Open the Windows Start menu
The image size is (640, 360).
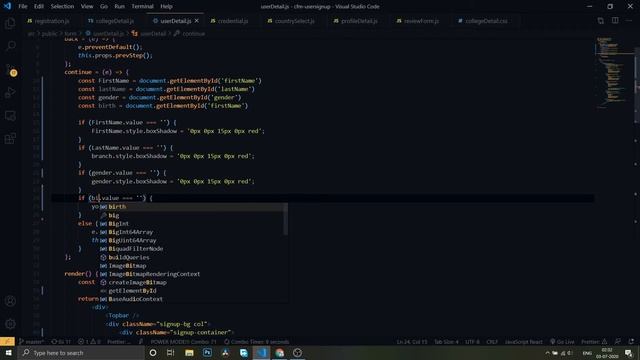coord(9,353)
